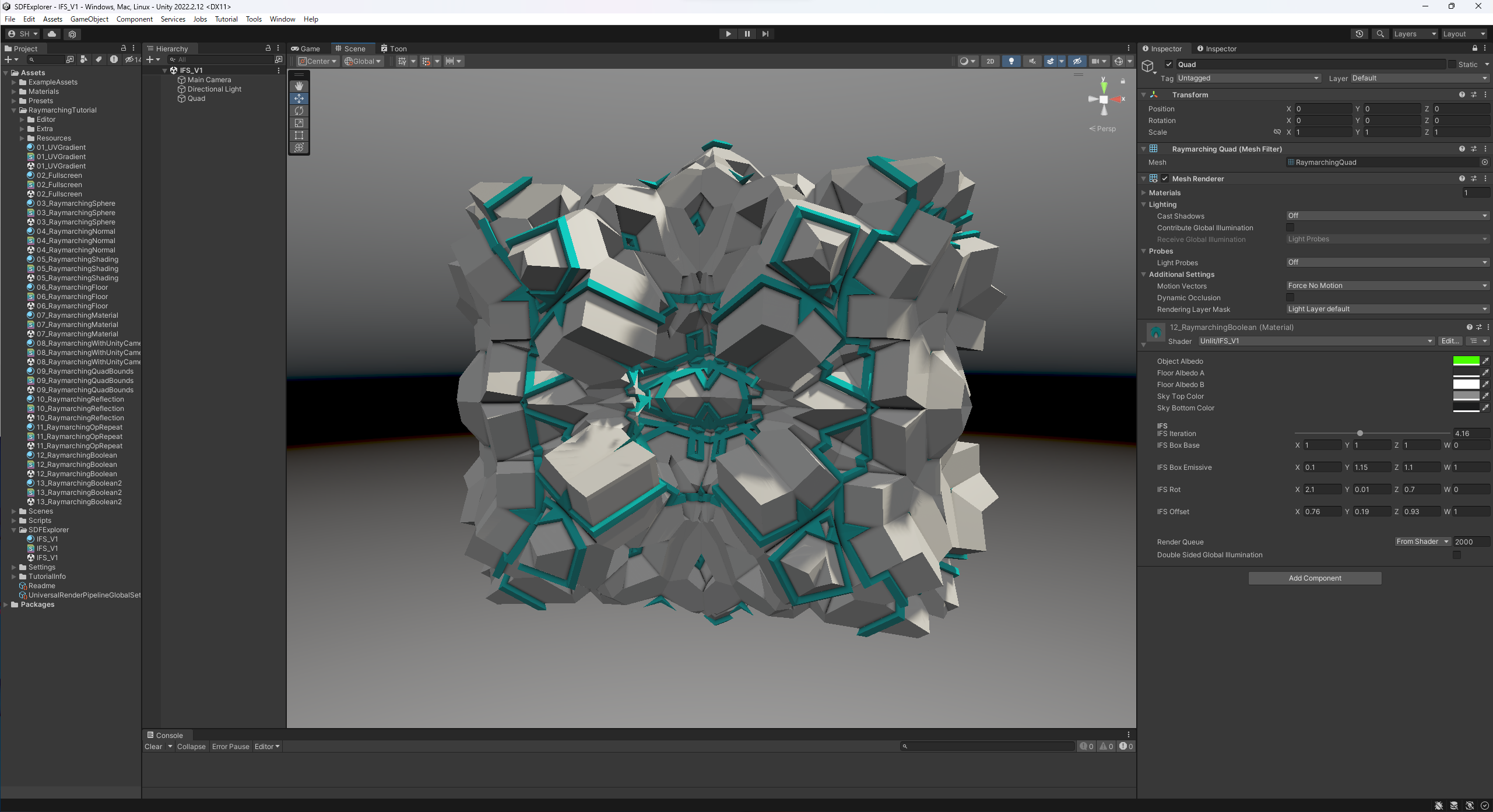Select the Hand view tool
This screenshot has height=812, width=1493.
(x=299, y=86)
